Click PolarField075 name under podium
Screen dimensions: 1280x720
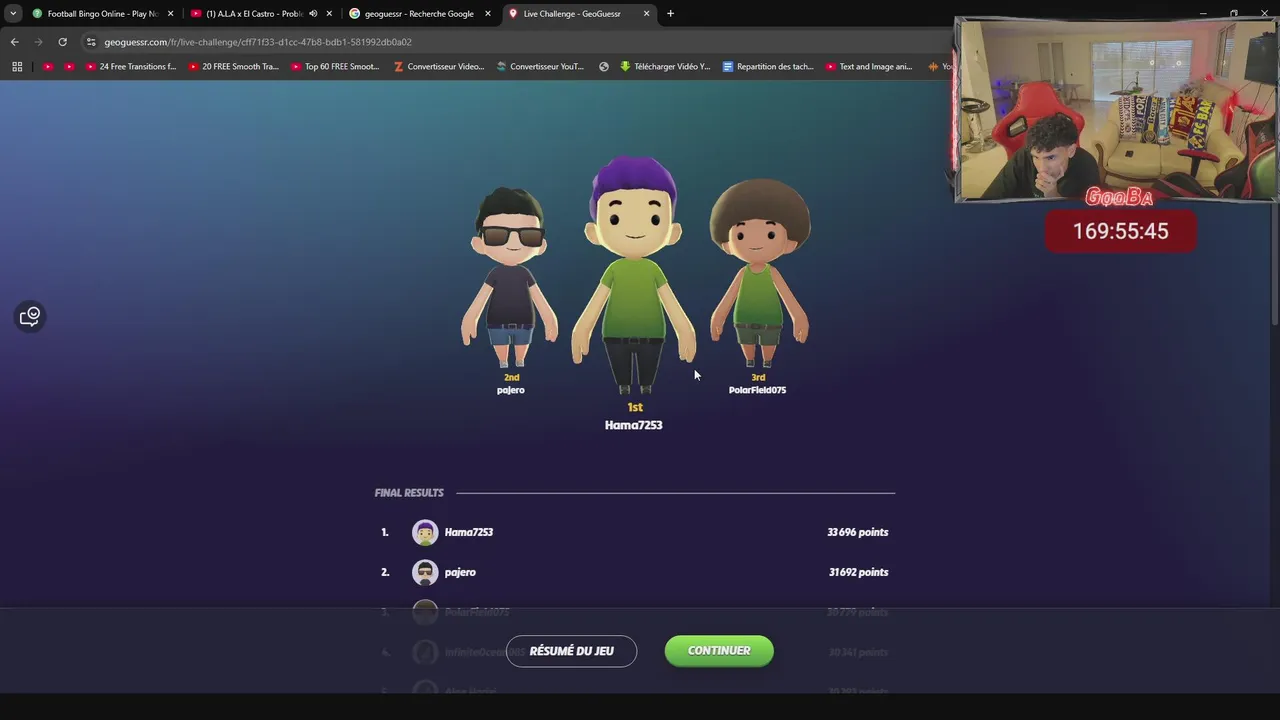(757, 390)
